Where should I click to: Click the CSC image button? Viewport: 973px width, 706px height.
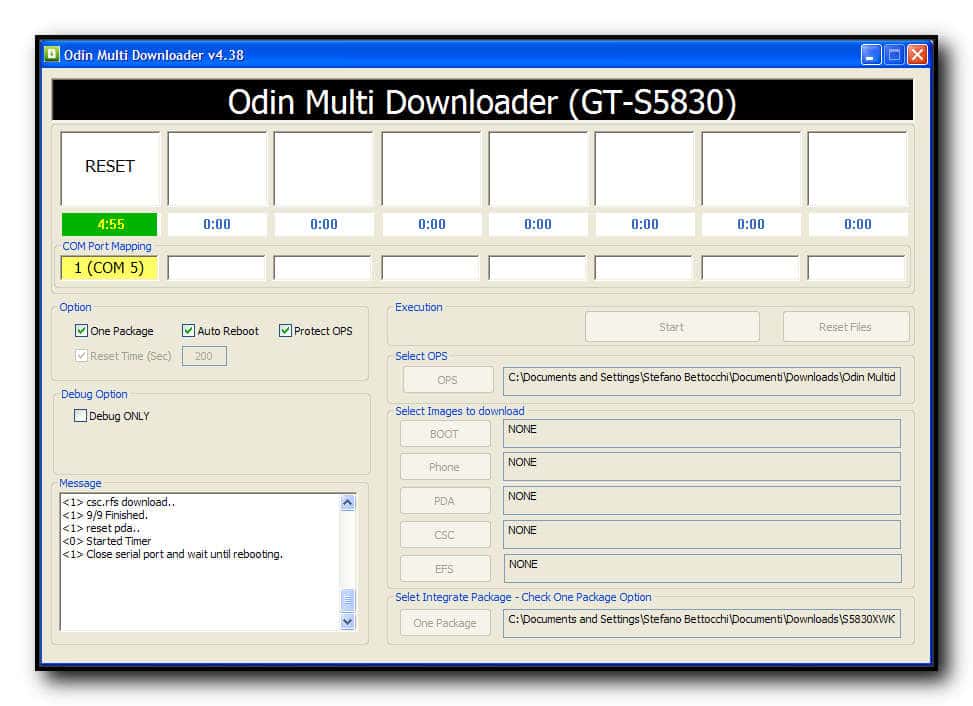pos(445,535)
